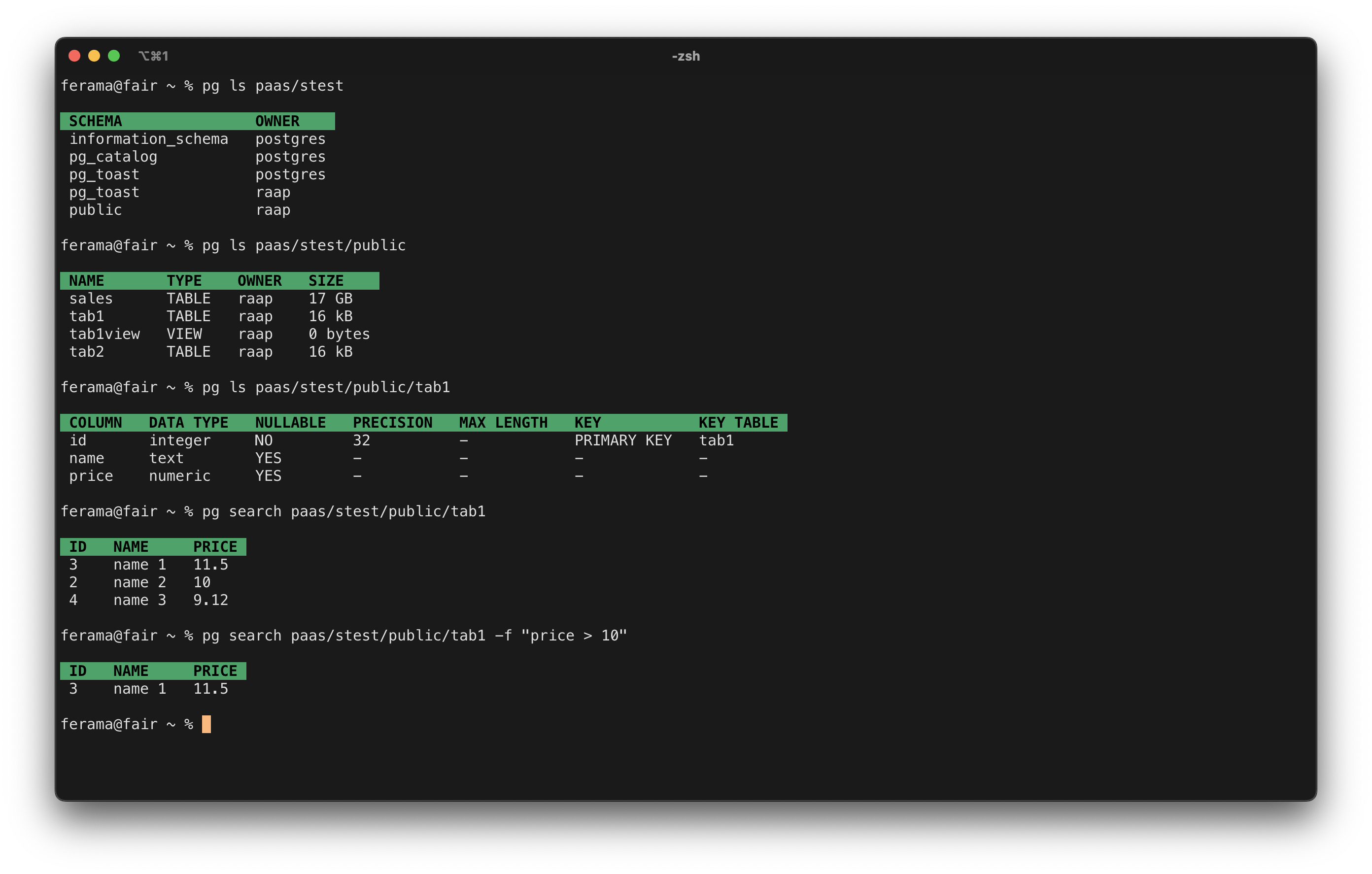Click the tab1view VIEW row

tap(104, 334)
